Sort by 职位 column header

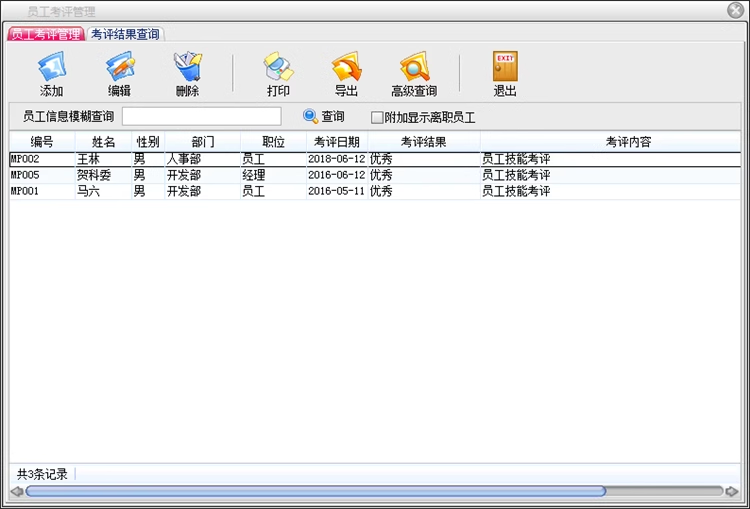[x=274, y=142]
